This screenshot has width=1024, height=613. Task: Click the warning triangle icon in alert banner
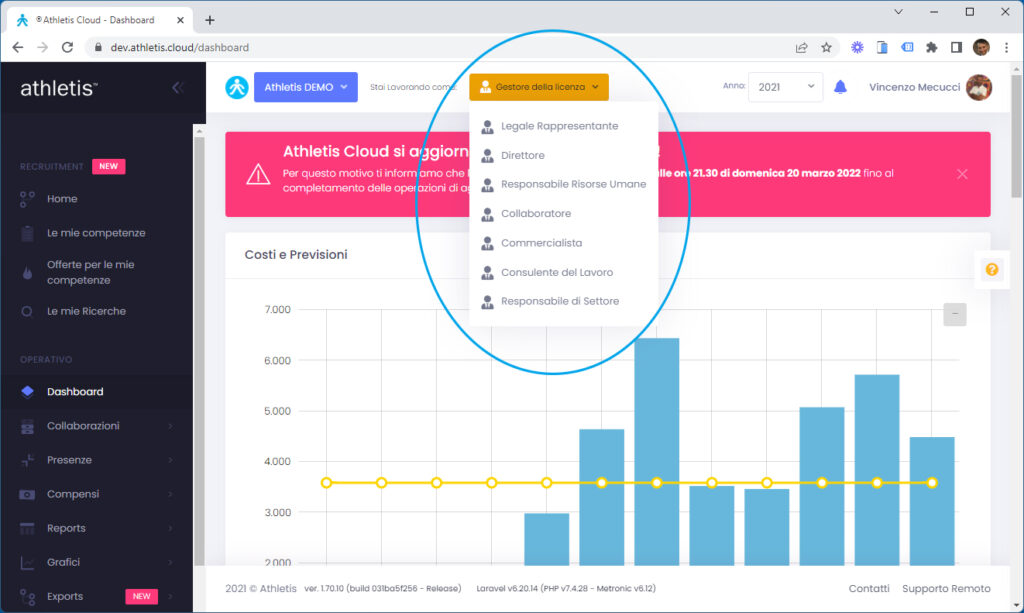258,174
